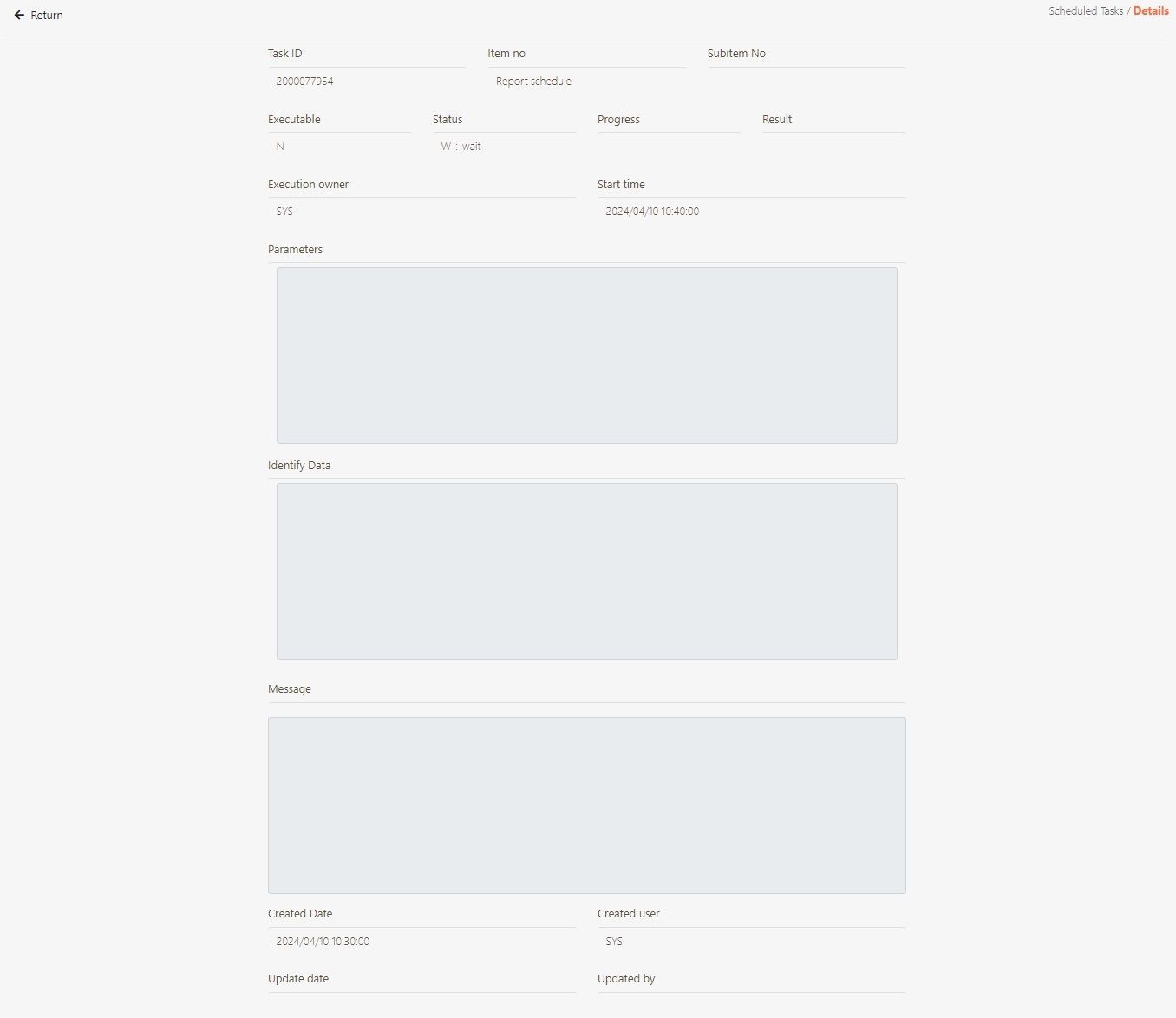The image size is (1176, 1018).
Task: Open Scheduled Tasks breadcrumb link
Action: click(1085, 11)
